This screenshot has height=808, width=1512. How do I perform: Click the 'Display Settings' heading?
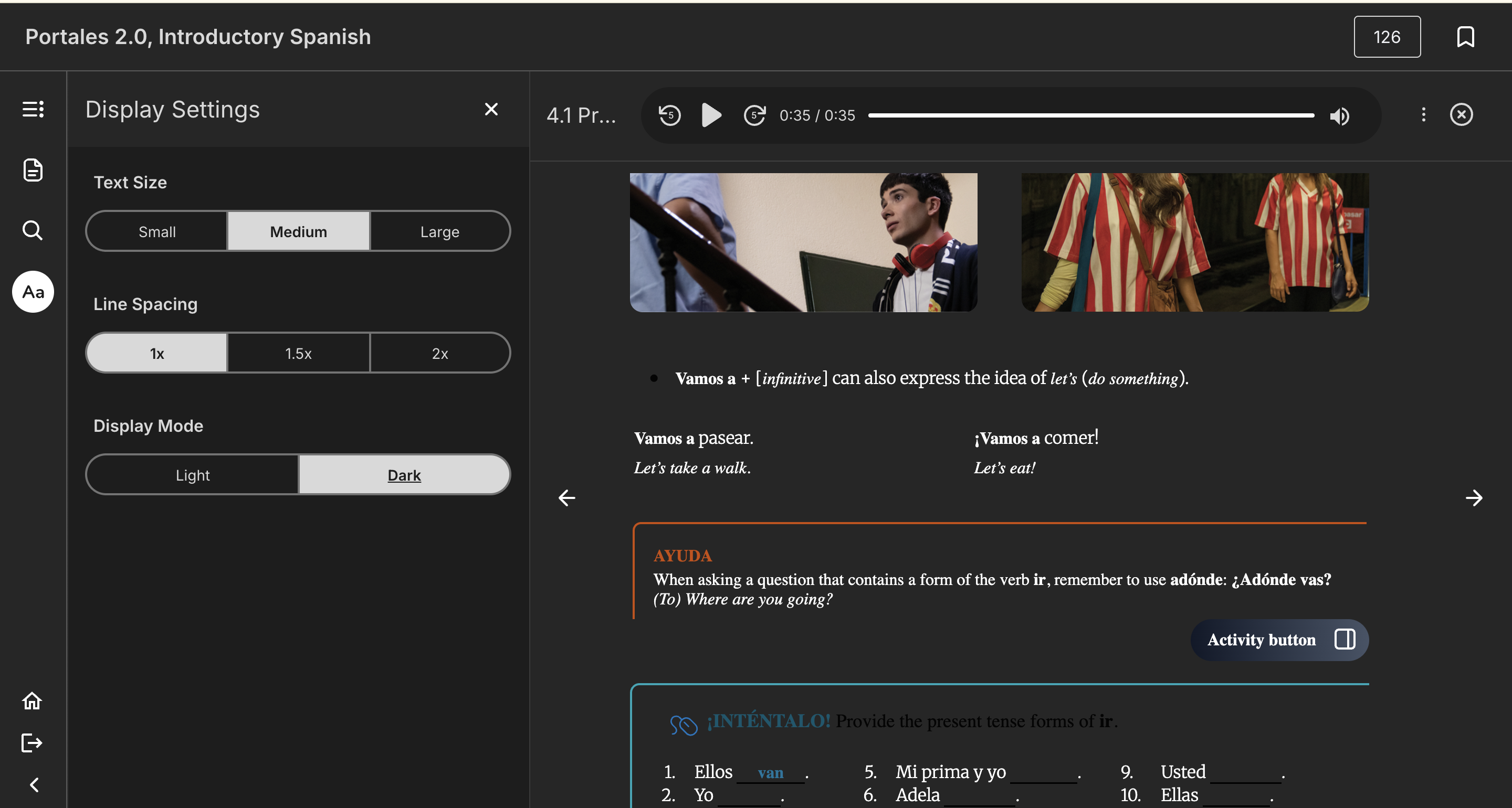coord(173,110)
